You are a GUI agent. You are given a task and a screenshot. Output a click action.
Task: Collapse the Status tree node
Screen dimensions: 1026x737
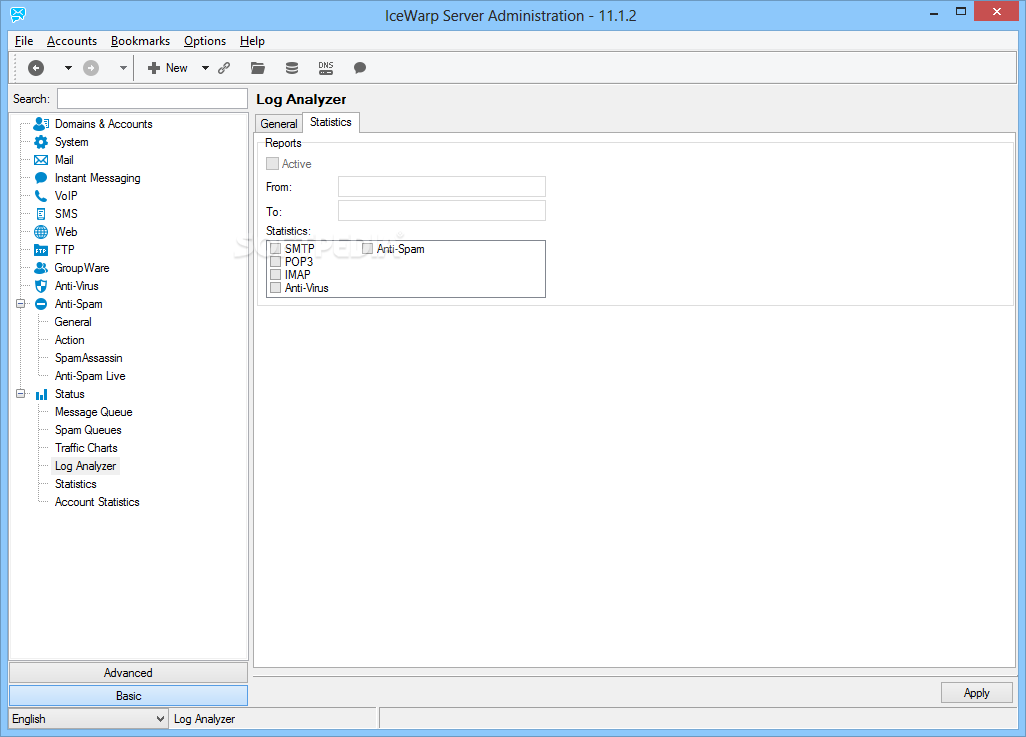[x=20, y=394]
